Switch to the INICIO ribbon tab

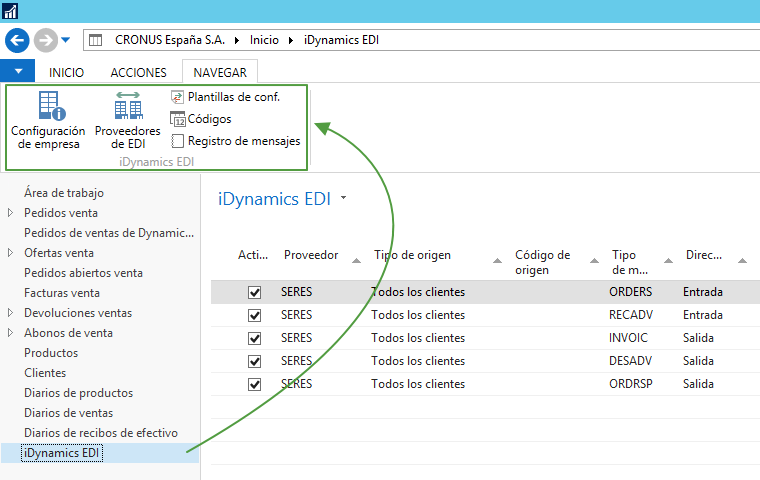tap(66, 72)
